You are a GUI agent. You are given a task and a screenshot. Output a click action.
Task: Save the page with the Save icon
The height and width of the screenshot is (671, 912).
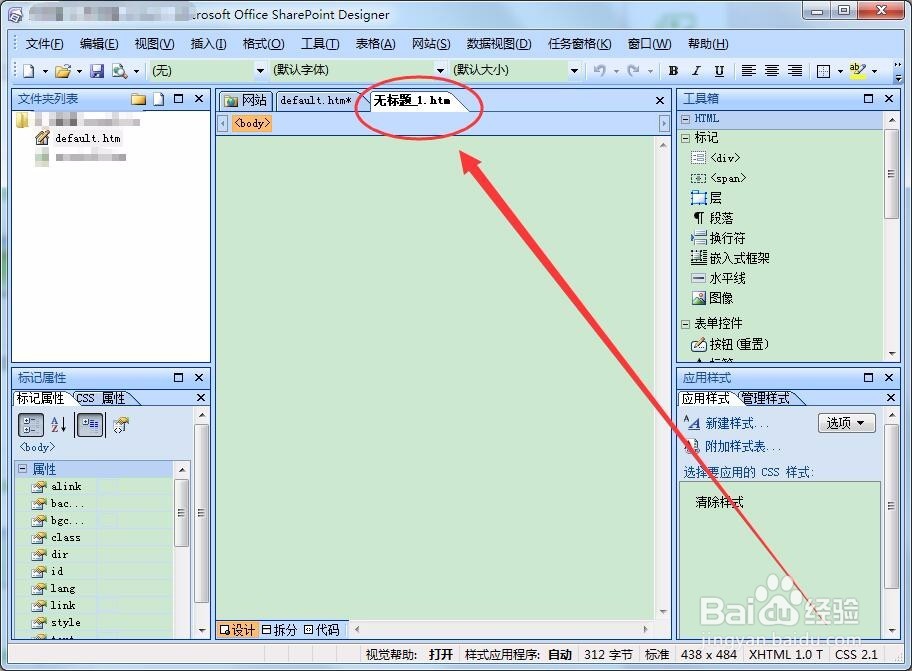point(97,71)
